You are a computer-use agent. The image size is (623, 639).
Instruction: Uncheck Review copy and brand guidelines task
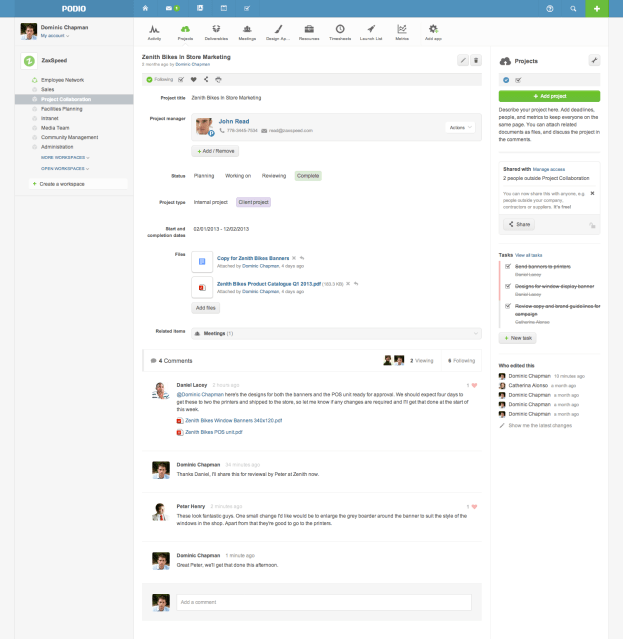[508, 306]
